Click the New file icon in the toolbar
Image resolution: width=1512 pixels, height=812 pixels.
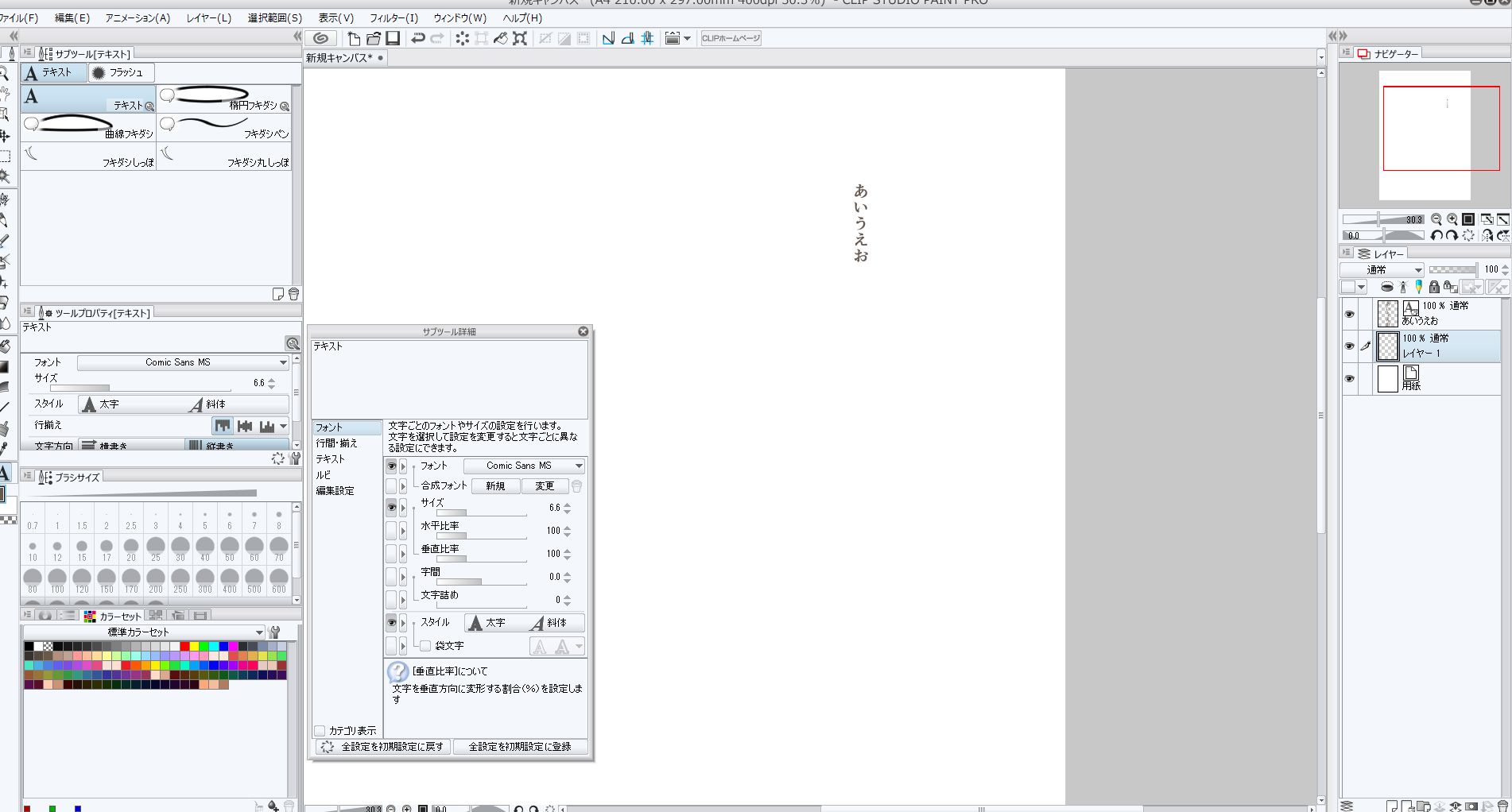pos(354,38)
